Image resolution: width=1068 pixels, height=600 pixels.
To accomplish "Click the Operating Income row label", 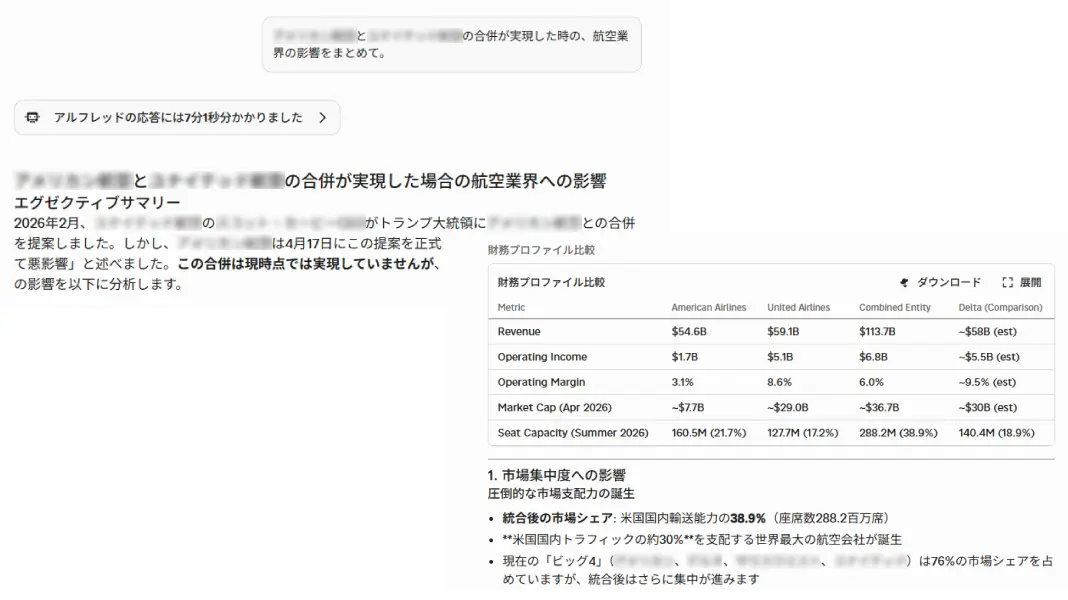I will coord(541,357).
